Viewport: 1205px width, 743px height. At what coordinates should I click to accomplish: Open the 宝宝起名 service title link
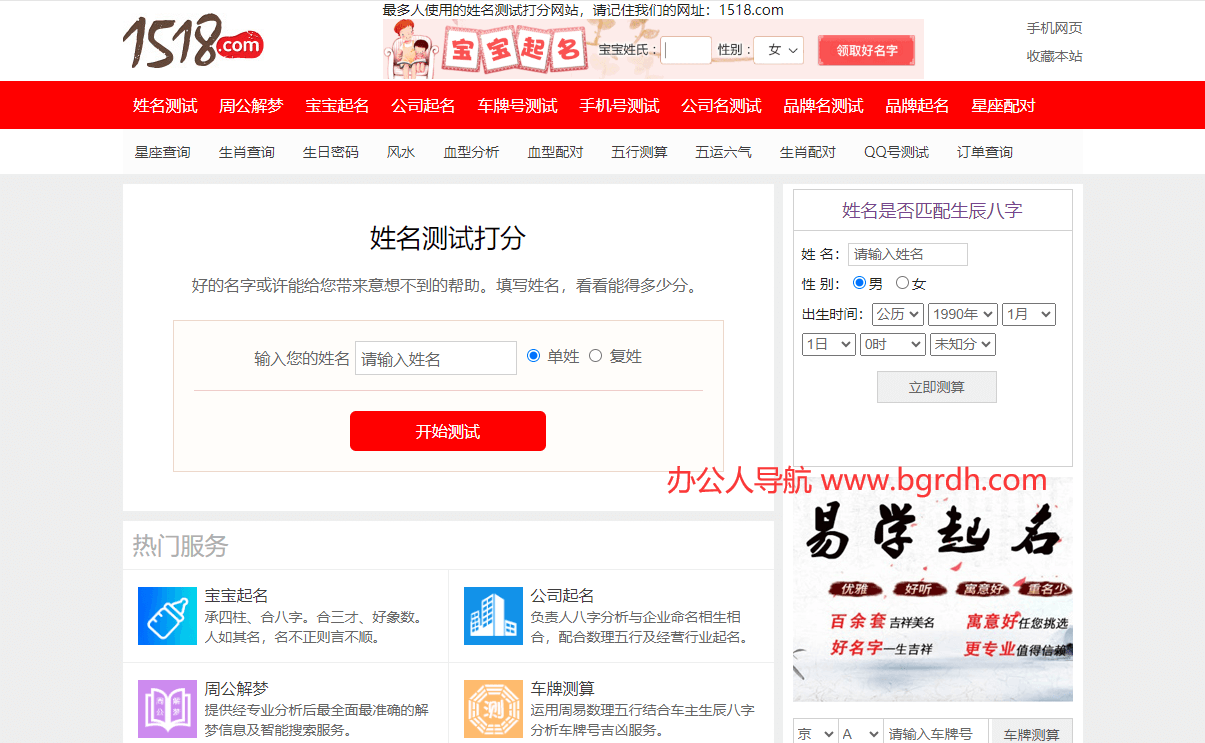click(237, 596)
